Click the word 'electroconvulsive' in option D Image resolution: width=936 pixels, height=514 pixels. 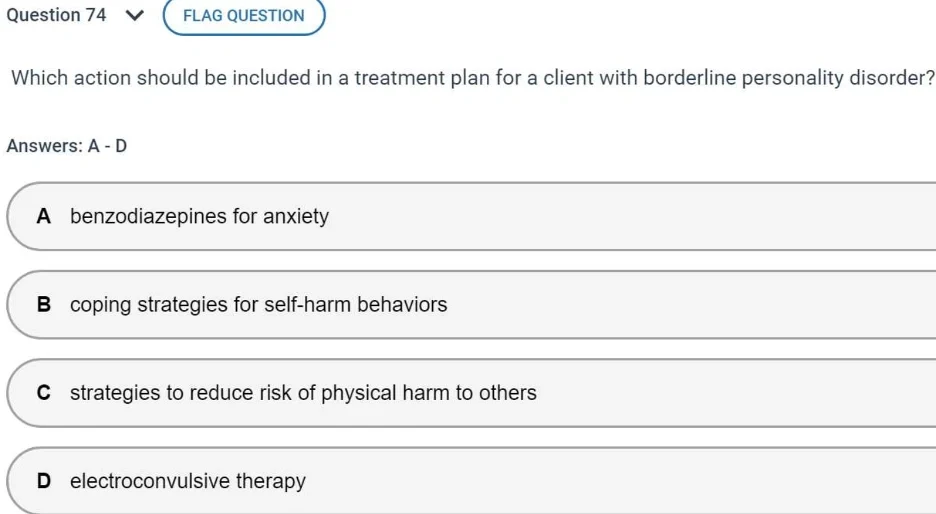(x=150, y=481)
